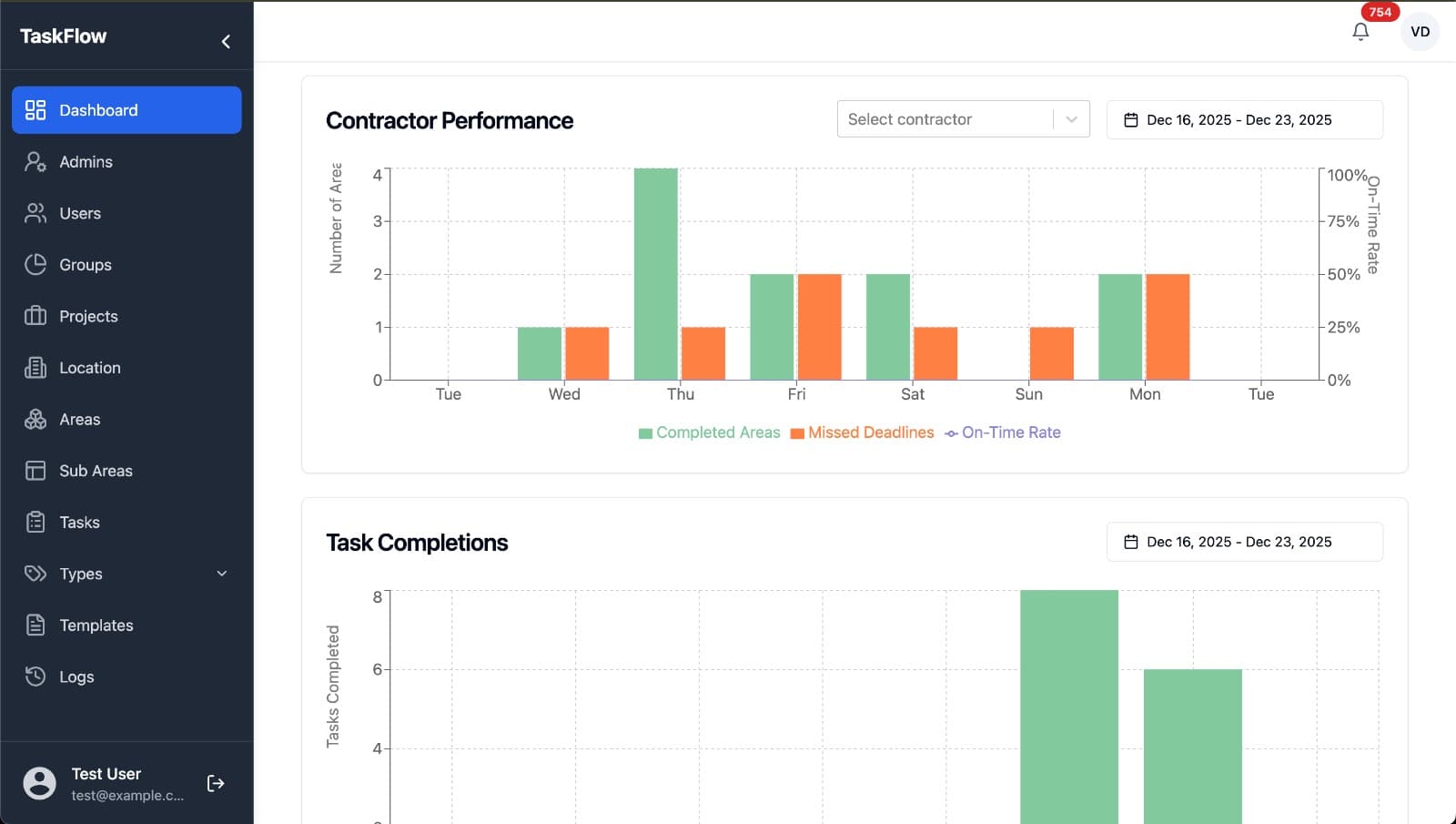Click the Areas cubes icon
Viewport: 1456px width, 824px height.
[35, 420]
